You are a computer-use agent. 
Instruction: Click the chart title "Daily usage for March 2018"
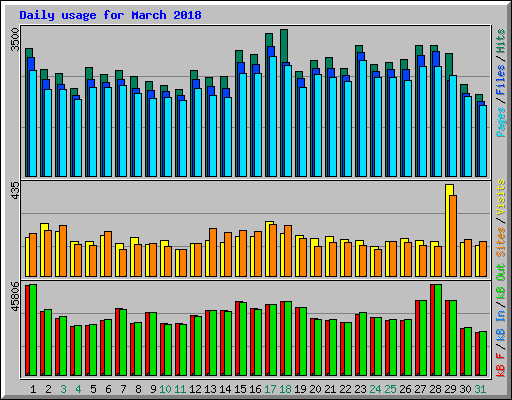[x=110, y=15]
